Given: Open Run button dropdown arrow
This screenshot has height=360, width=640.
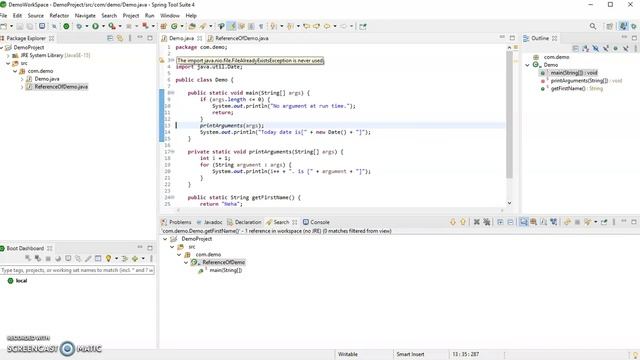Looking at the screenshot, I should click(103, 27).
